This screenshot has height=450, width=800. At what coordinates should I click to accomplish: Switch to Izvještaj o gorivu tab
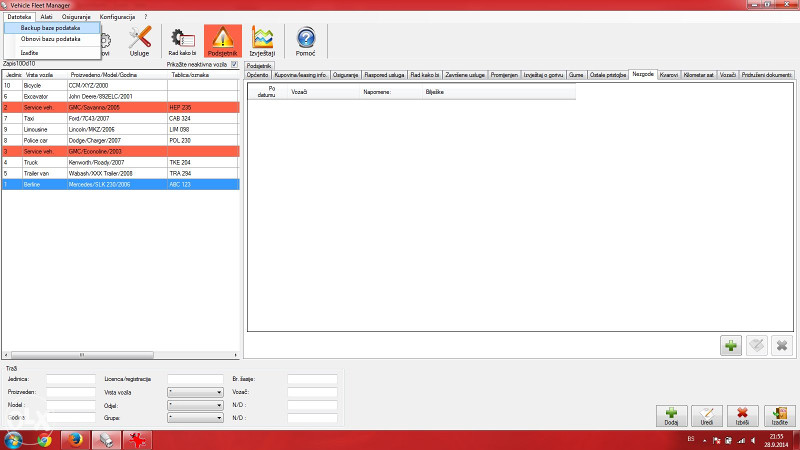543,75
